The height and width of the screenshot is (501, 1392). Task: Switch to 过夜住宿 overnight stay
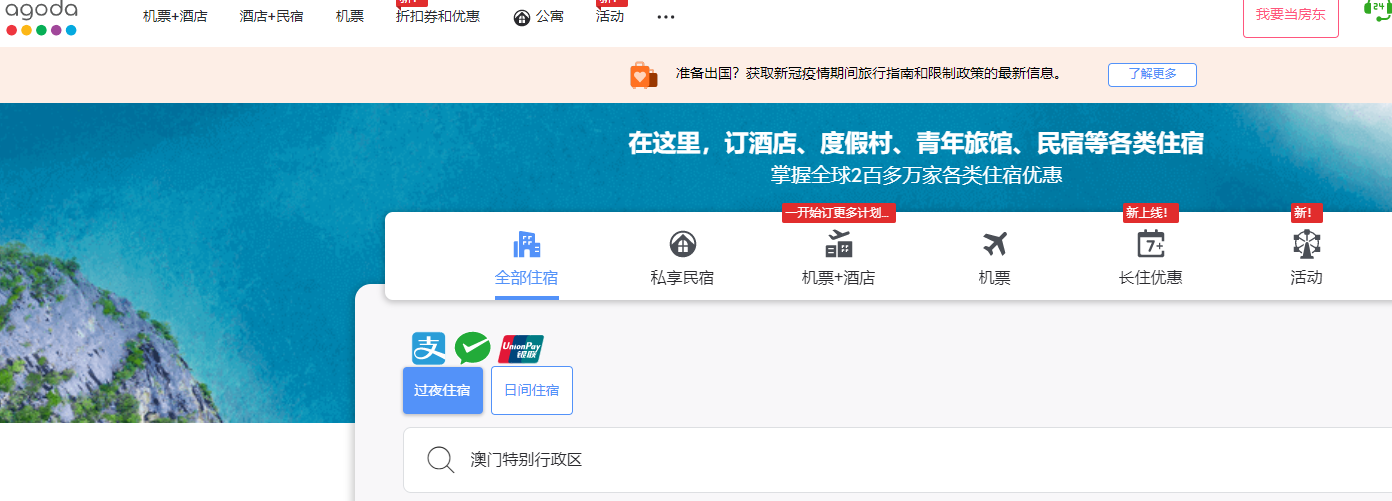[x=442, y=390]
